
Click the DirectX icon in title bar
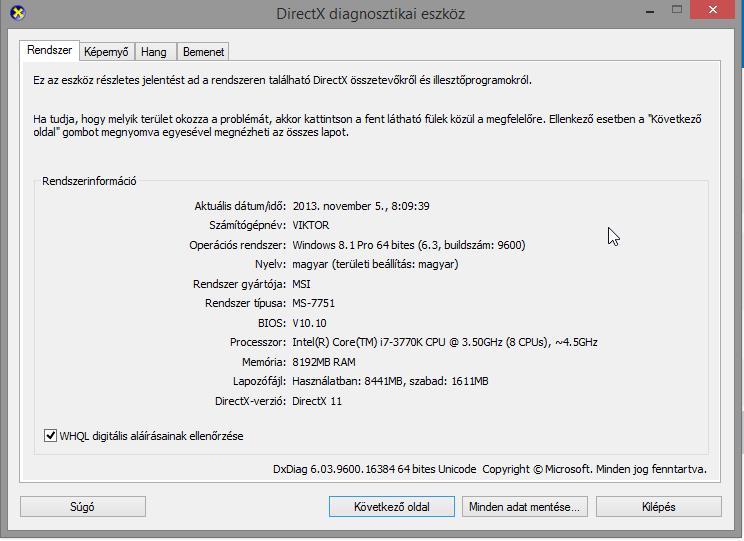point(18,13)
